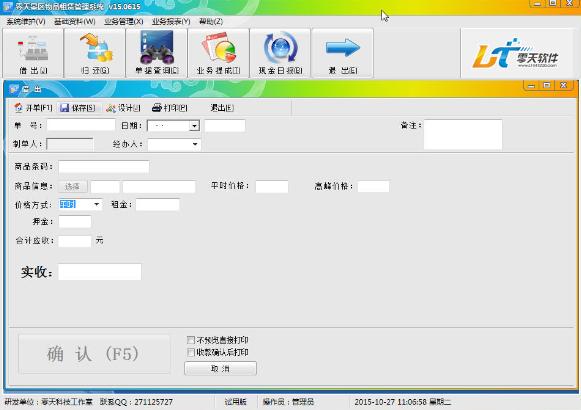The height and width of the screenshot is (410, 581).
Task: Expand the 价格方式 price mode dropdown
Action: [x=97, y=204]
